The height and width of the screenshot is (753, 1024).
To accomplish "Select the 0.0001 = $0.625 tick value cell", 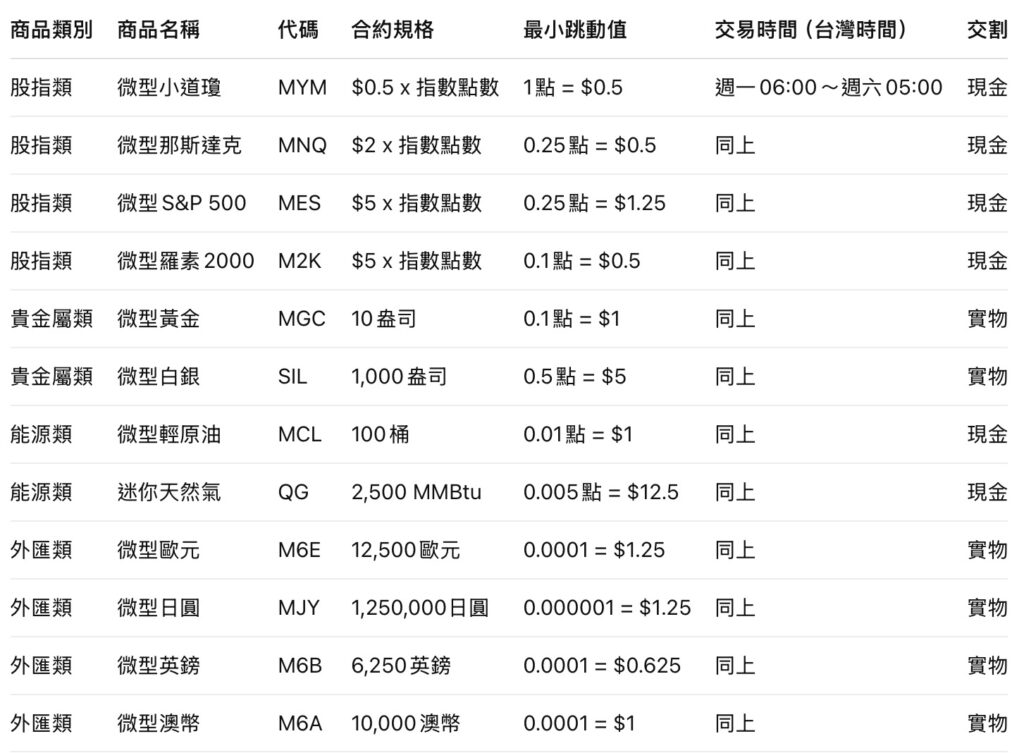I will click(x=602, y=665).
